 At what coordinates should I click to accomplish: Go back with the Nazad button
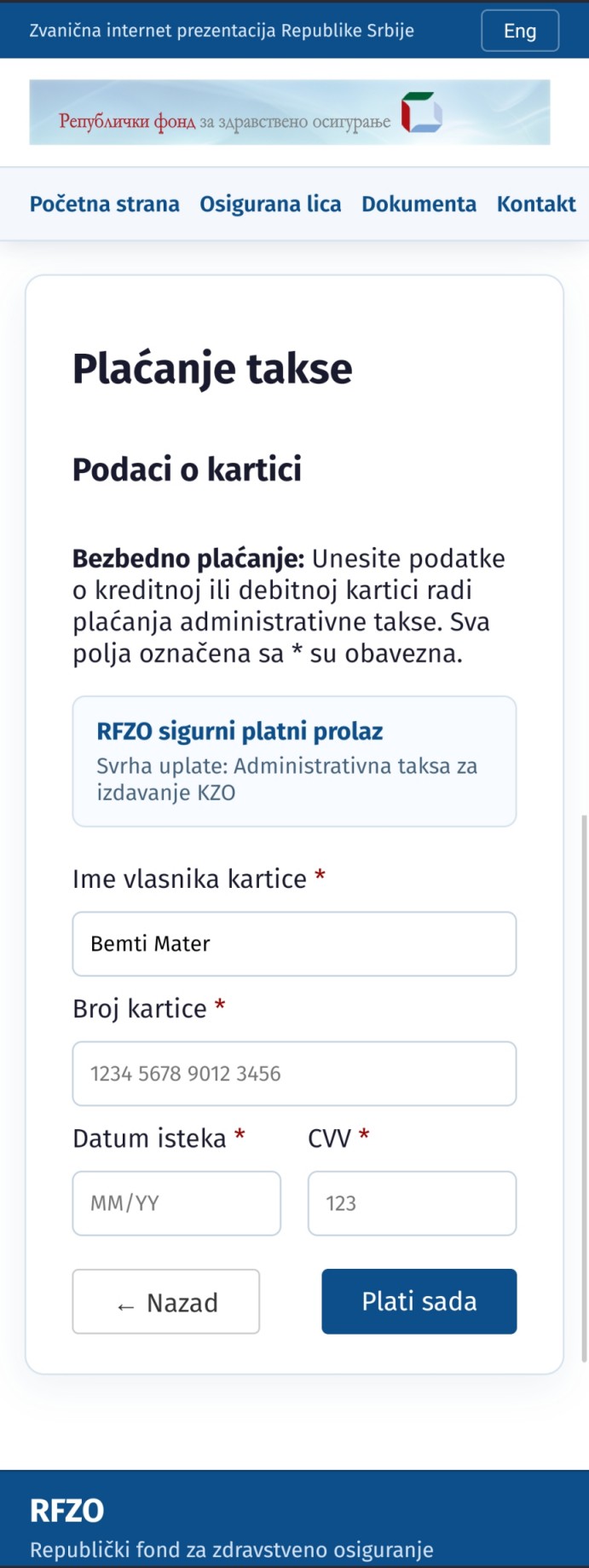click(166, 1301)
